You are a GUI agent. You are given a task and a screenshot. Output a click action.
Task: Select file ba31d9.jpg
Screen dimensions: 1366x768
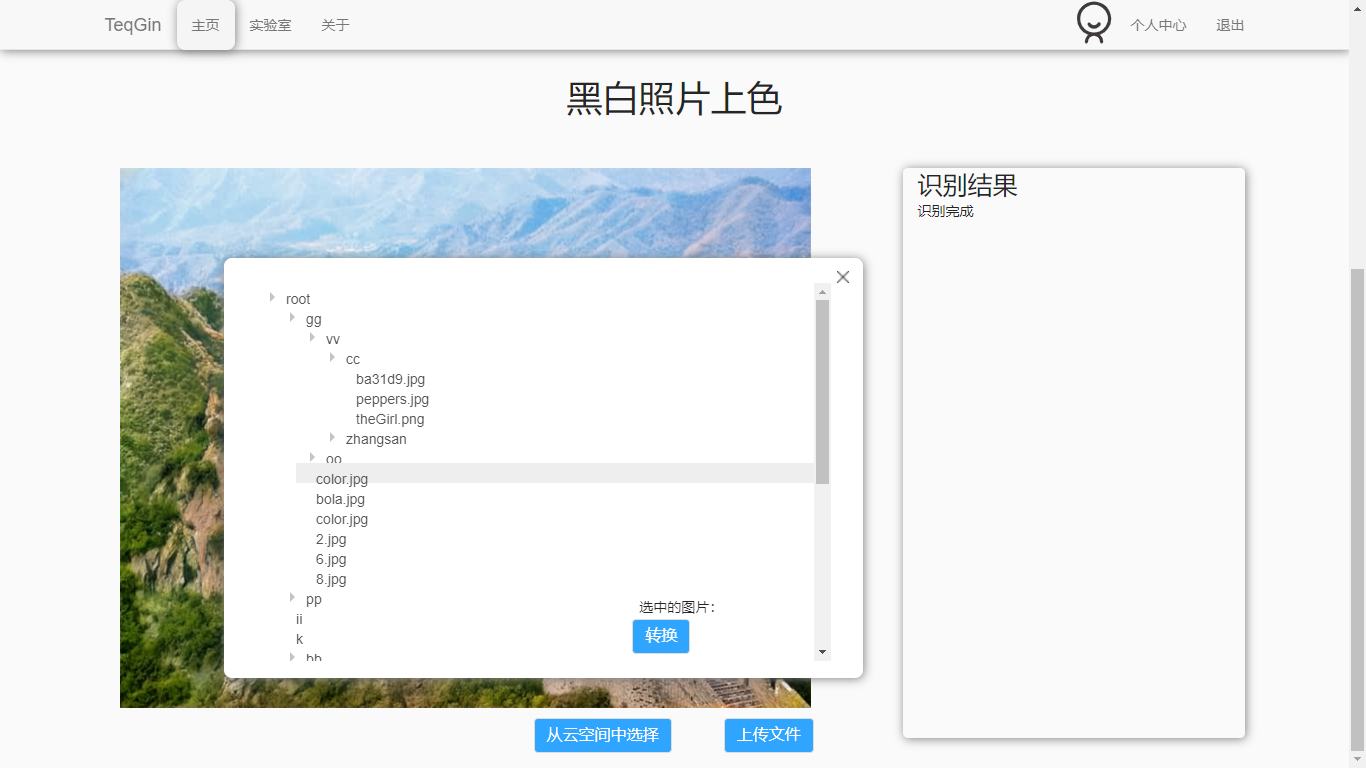tap(390, 379)
